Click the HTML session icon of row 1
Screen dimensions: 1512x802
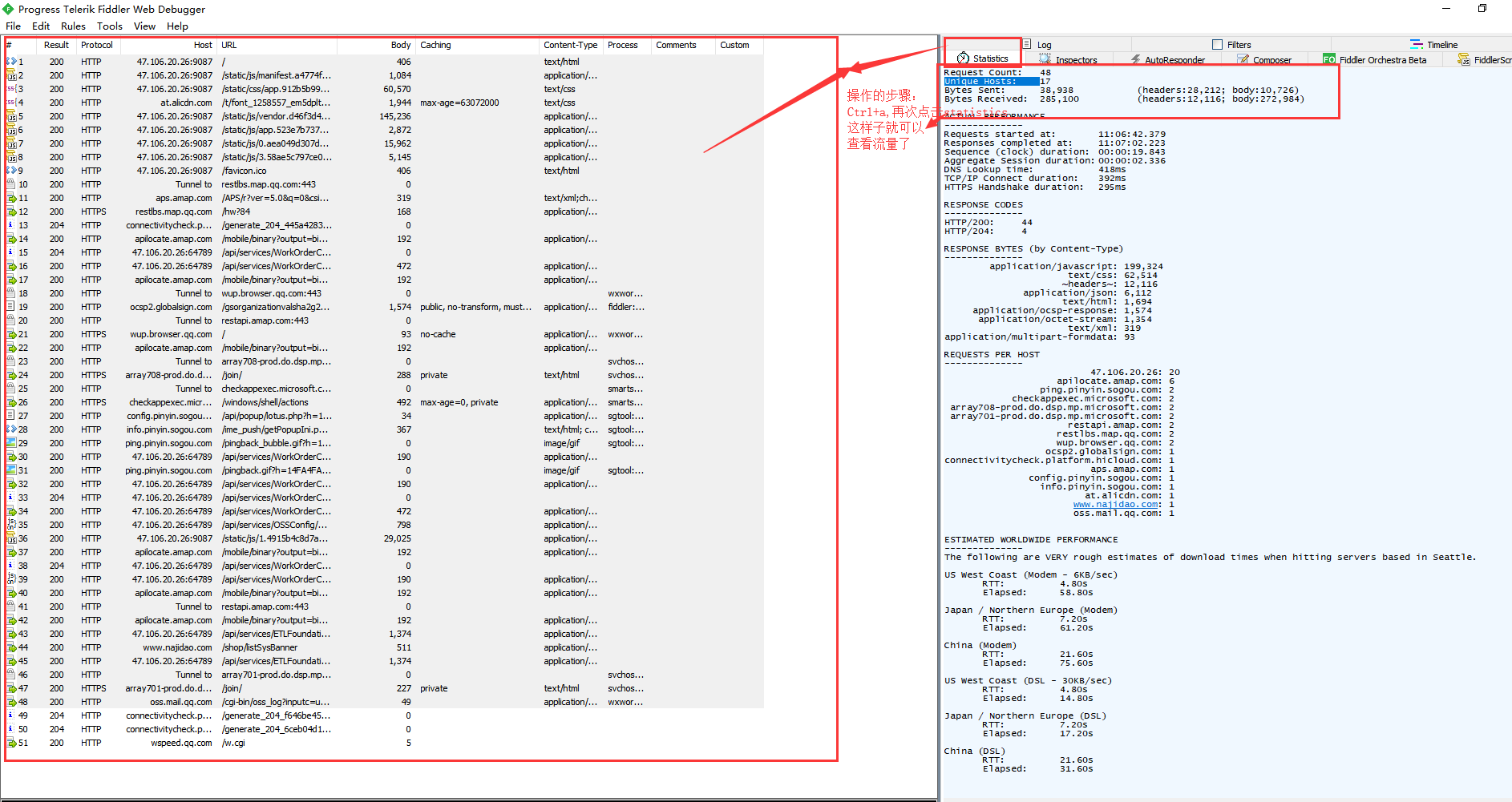click(x=11, y=62)
